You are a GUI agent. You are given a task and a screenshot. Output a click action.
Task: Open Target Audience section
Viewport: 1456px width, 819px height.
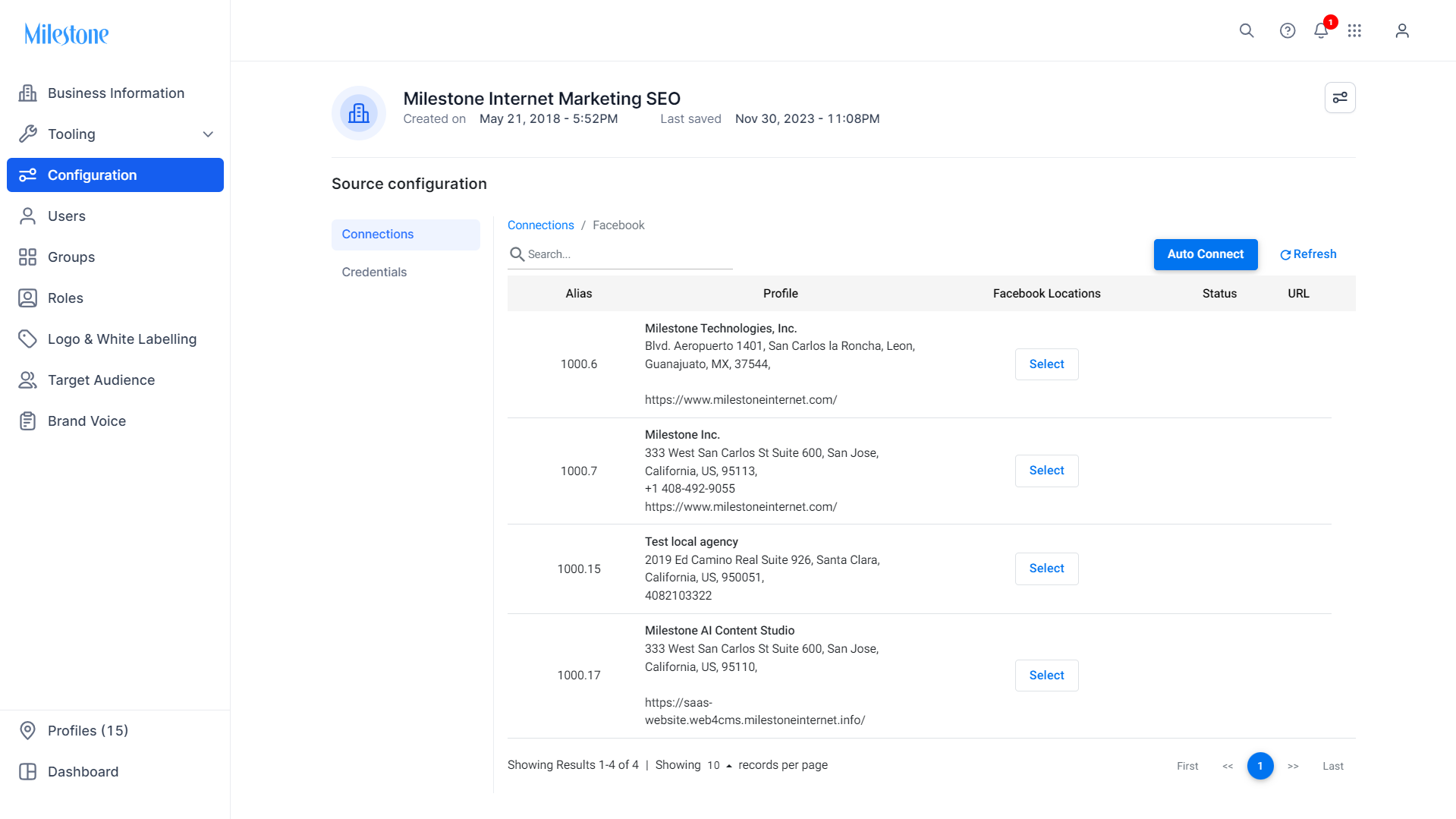tap(115, 380)
